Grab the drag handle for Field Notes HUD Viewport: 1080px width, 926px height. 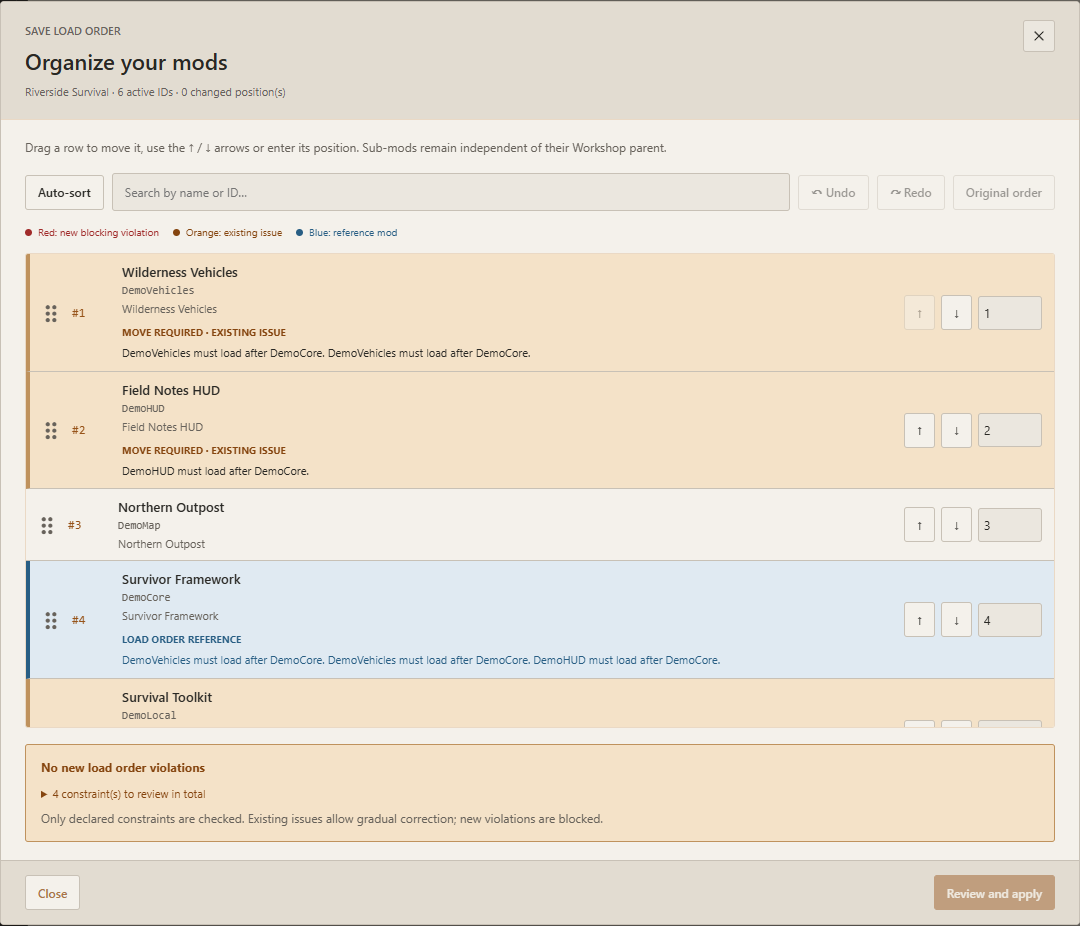(51, 431)
